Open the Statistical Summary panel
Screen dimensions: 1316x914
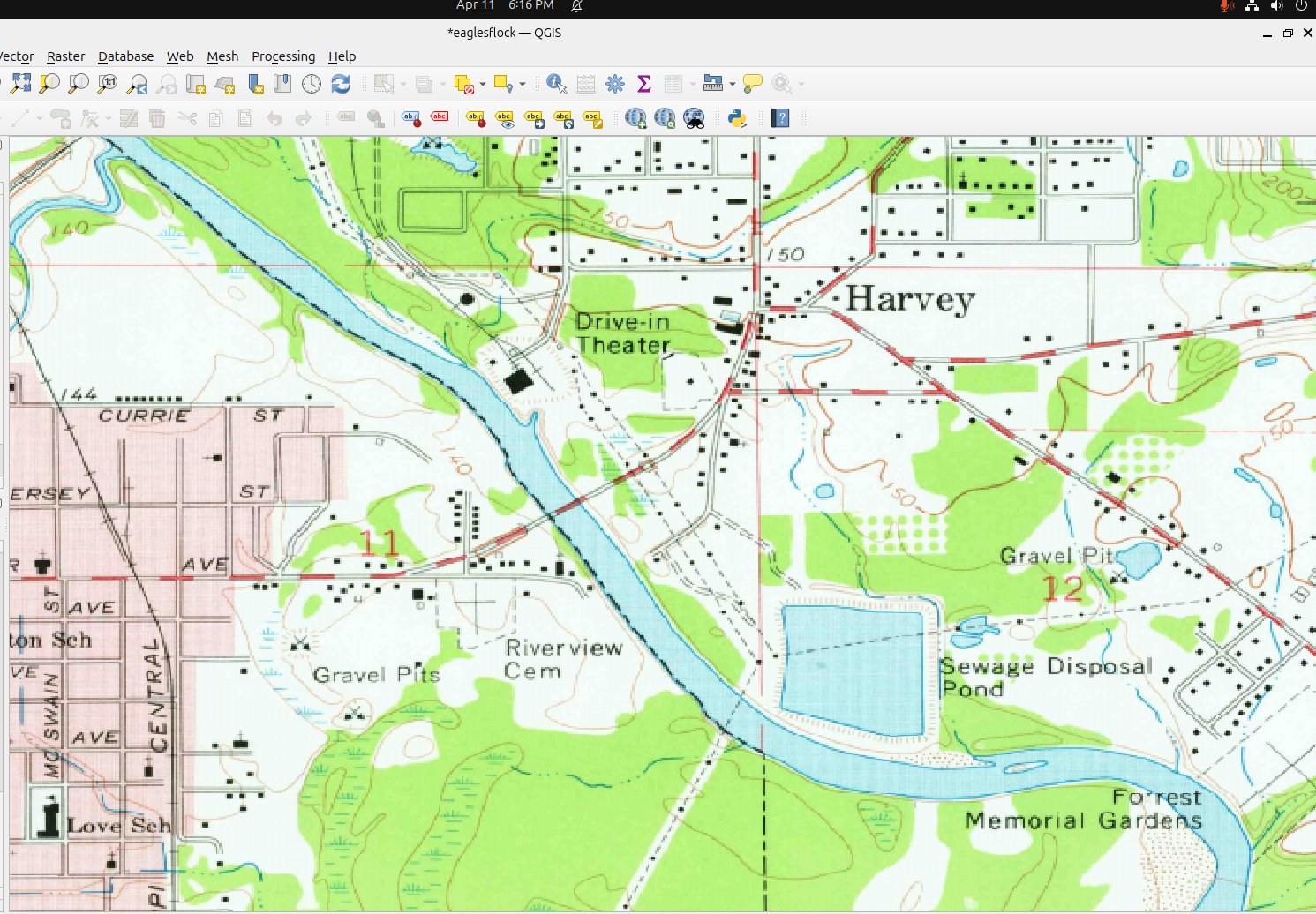tap(643, 84)
